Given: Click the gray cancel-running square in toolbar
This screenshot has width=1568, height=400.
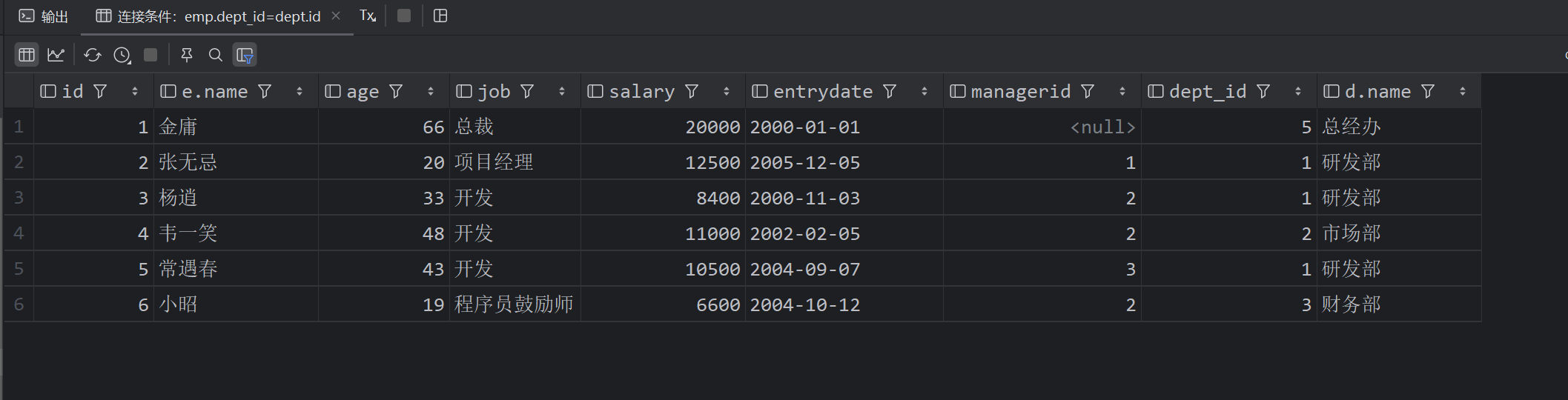Looking at the screenshot, I should tap(150, 55).
